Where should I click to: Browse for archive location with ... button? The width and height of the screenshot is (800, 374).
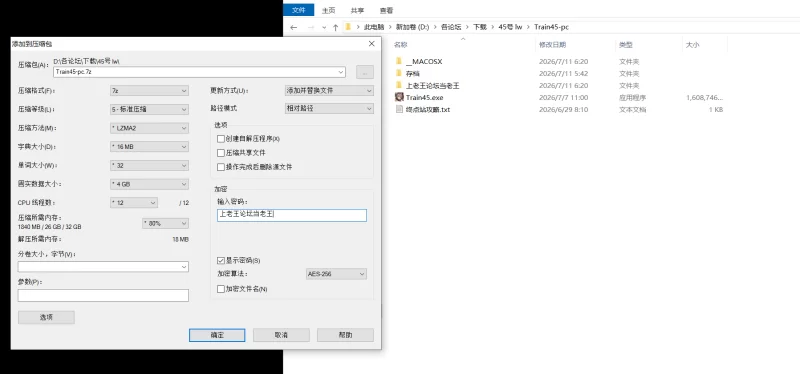365,72
